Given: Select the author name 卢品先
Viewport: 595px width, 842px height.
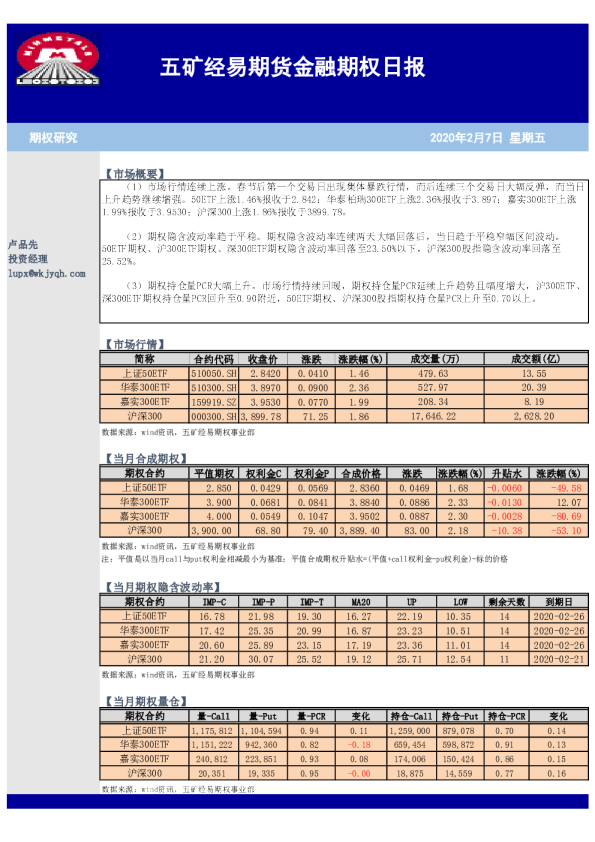Looking at the screenshot, I should (23, 244).
